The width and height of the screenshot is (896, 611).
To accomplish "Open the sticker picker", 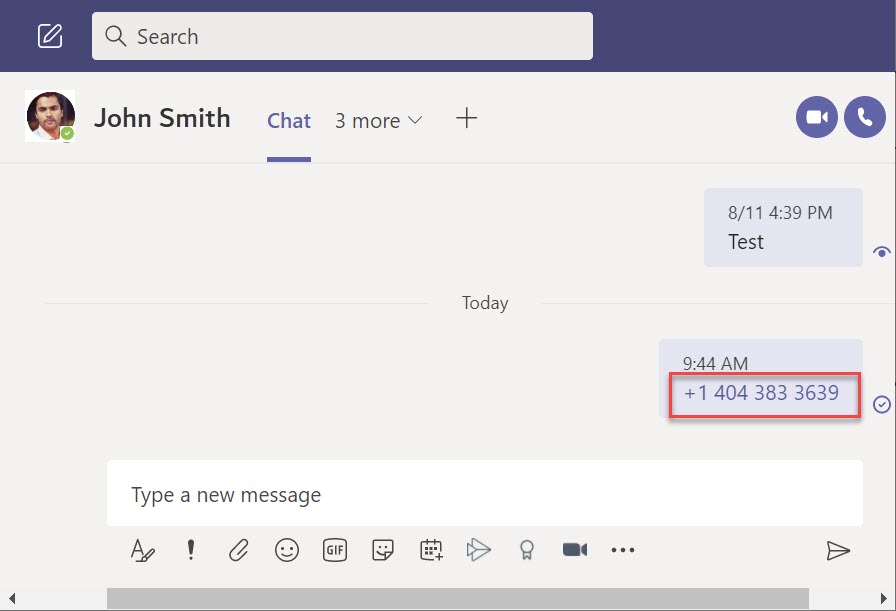I will coord(382,550).
